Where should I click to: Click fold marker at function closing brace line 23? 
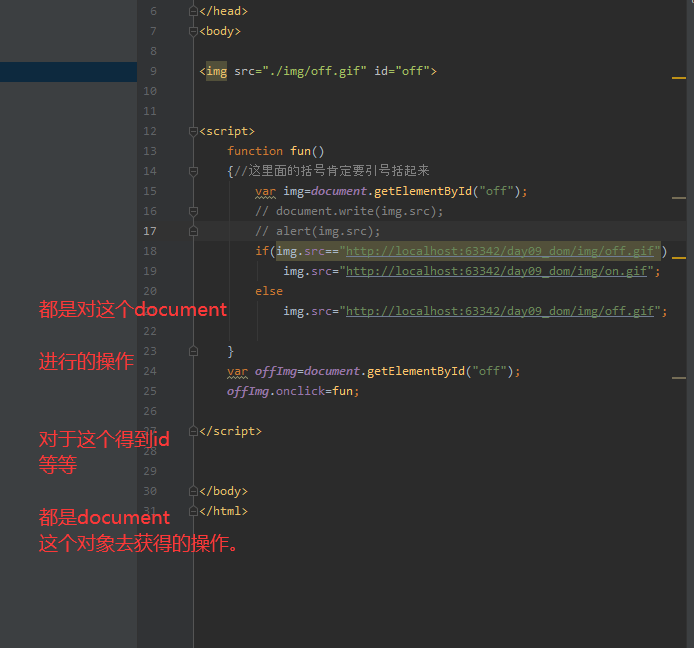(193, 351)
